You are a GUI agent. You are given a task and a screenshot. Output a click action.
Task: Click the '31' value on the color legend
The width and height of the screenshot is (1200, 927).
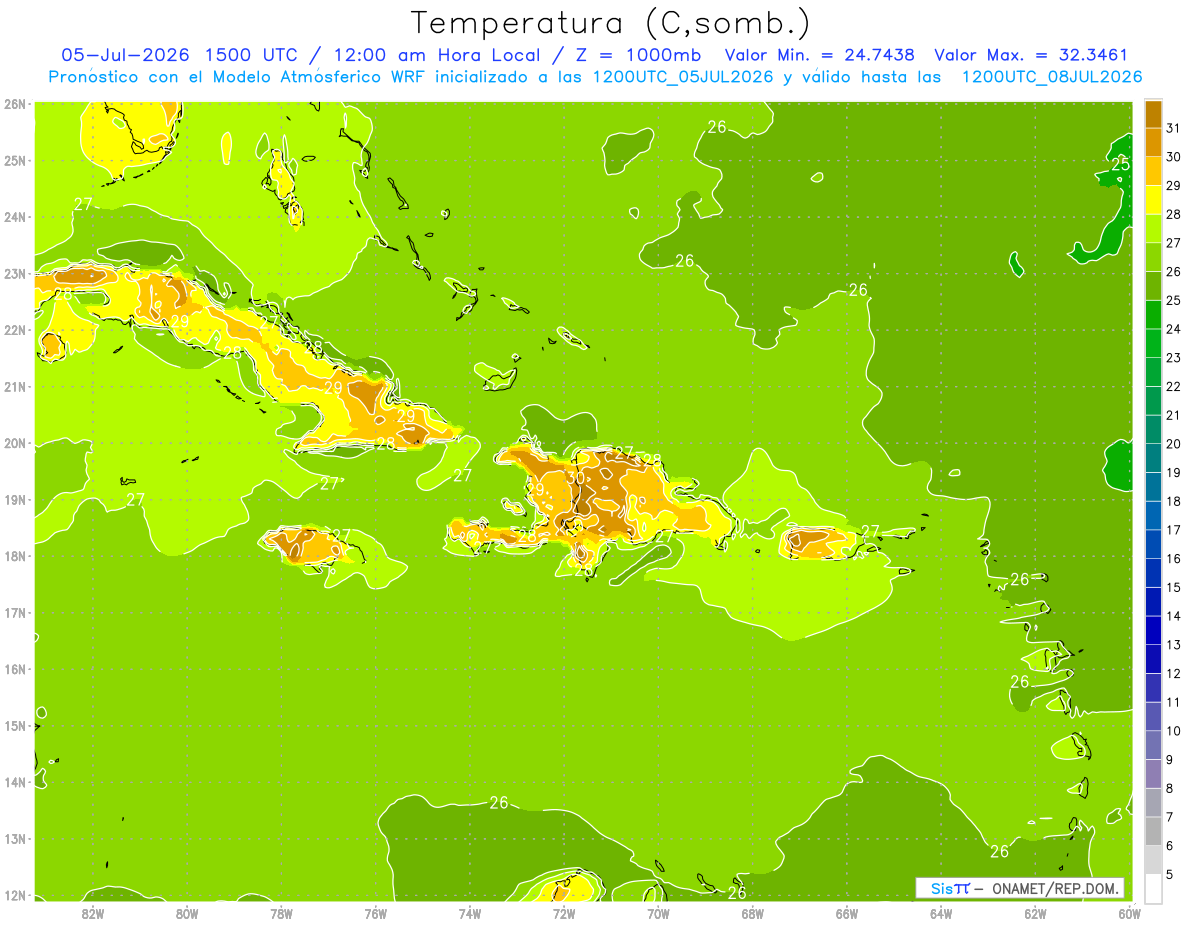(1174, 128)
